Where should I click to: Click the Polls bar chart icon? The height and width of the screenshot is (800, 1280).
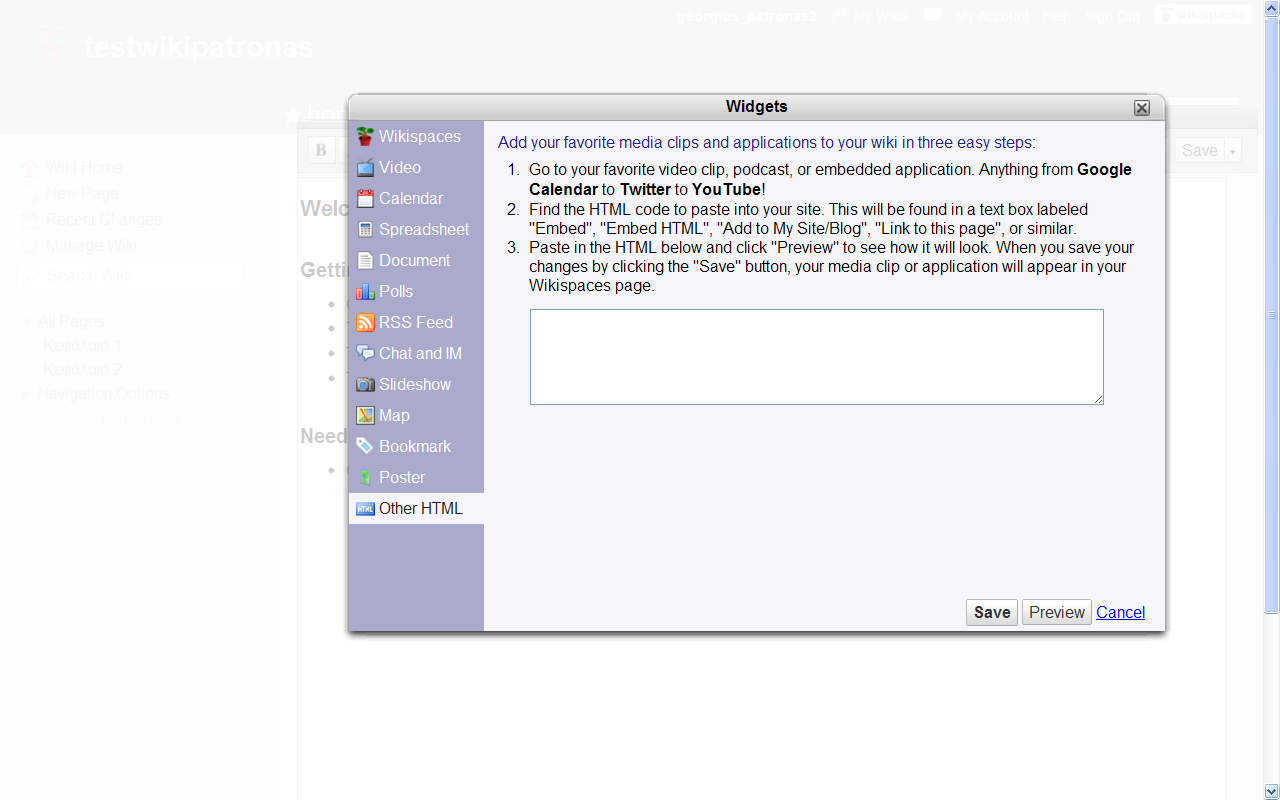tap(365, 291)
